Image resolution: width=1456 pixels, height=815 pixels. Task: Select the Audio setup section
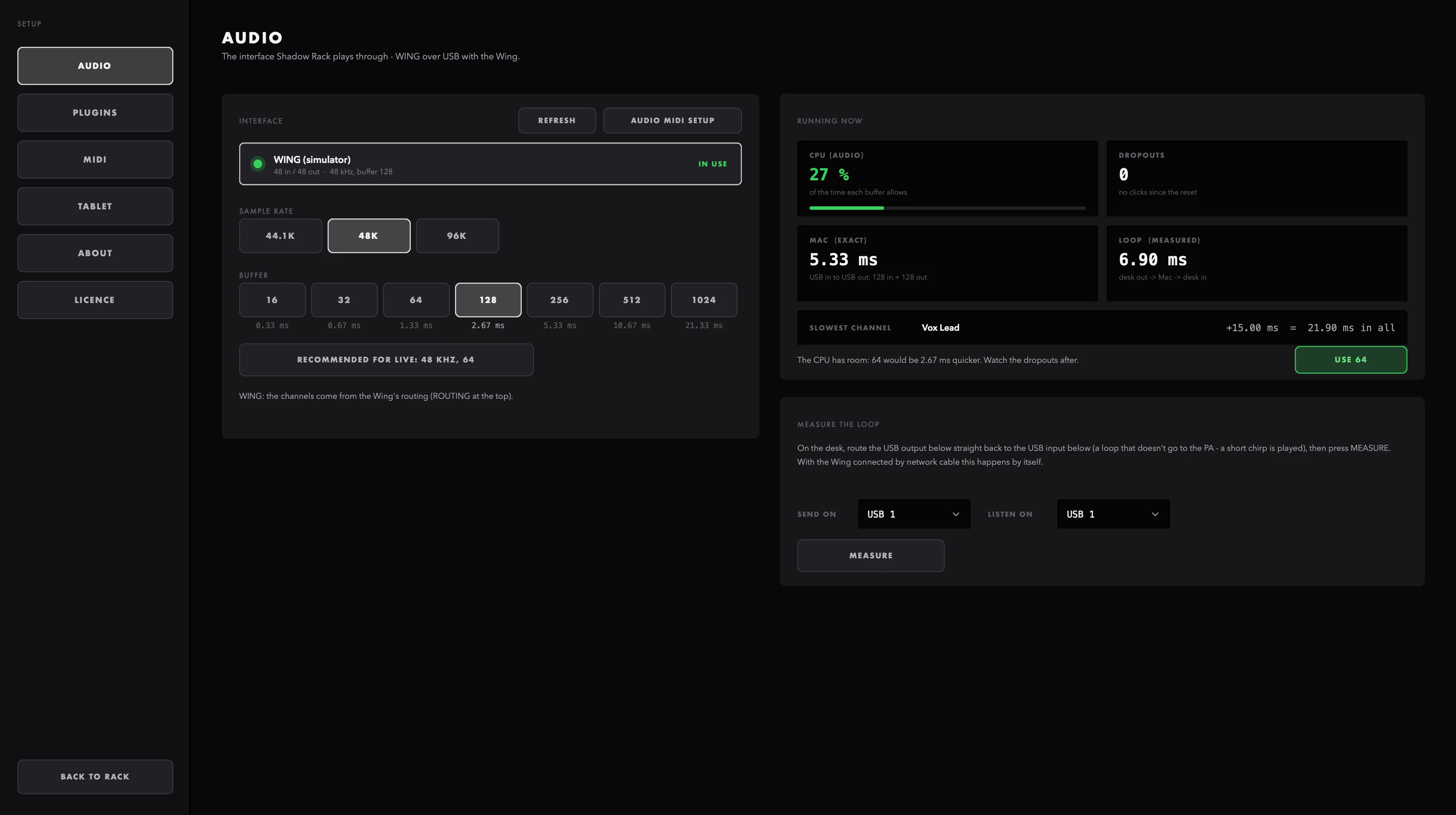[x=95, y=65]
